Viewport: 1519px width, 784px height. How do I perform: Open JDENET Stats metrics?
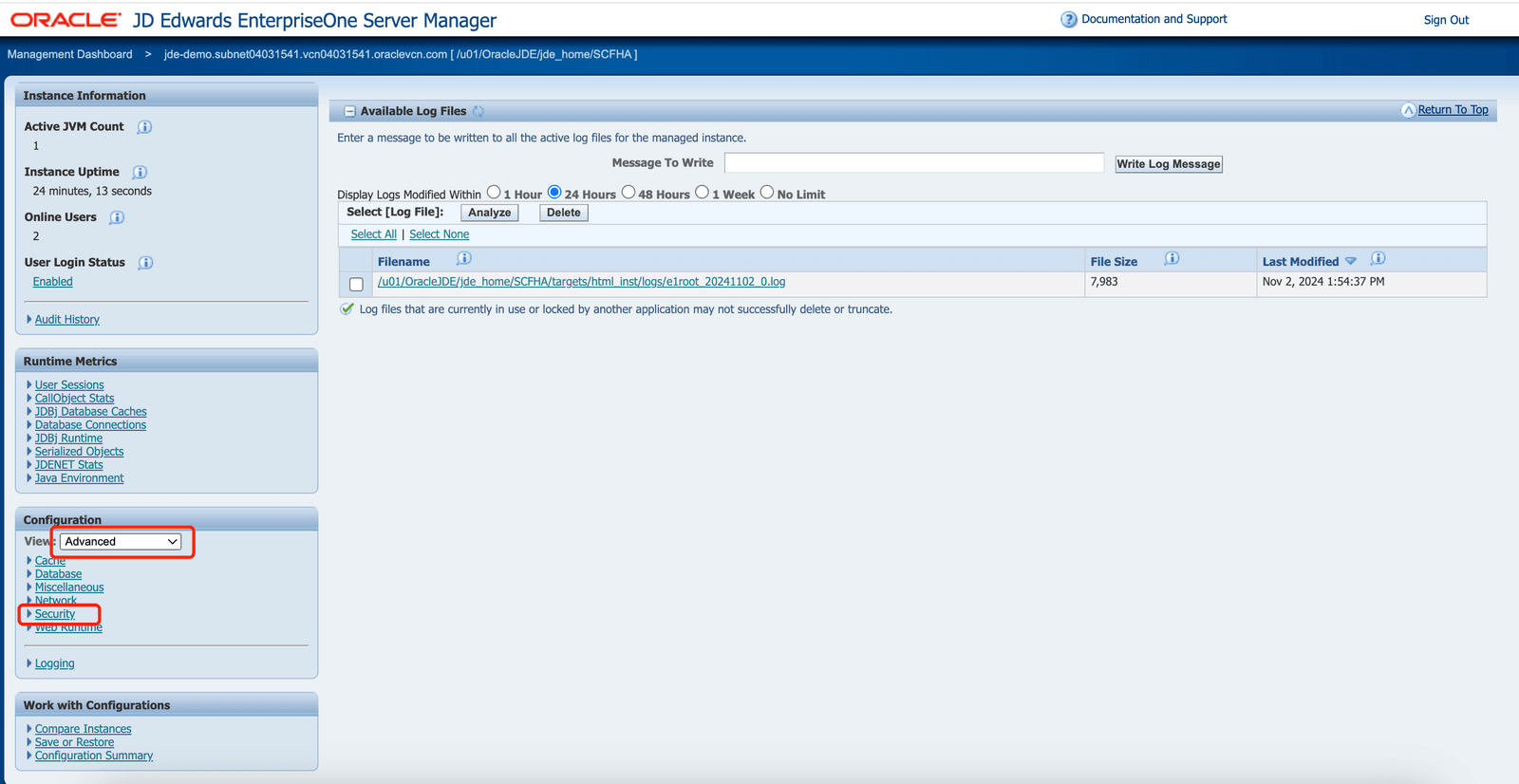coord(69,465)
